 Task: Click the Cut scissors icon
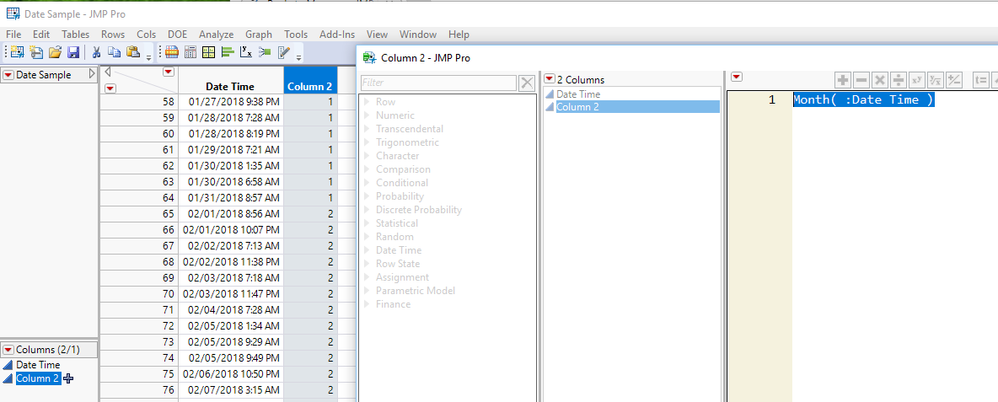point(97,52)
